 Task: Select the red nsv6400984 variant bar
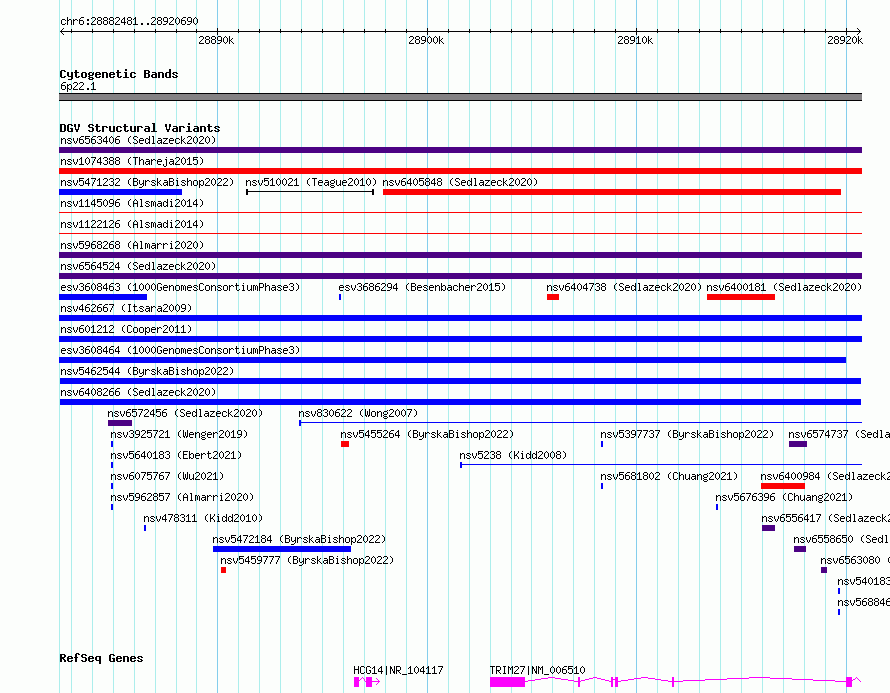783,486
